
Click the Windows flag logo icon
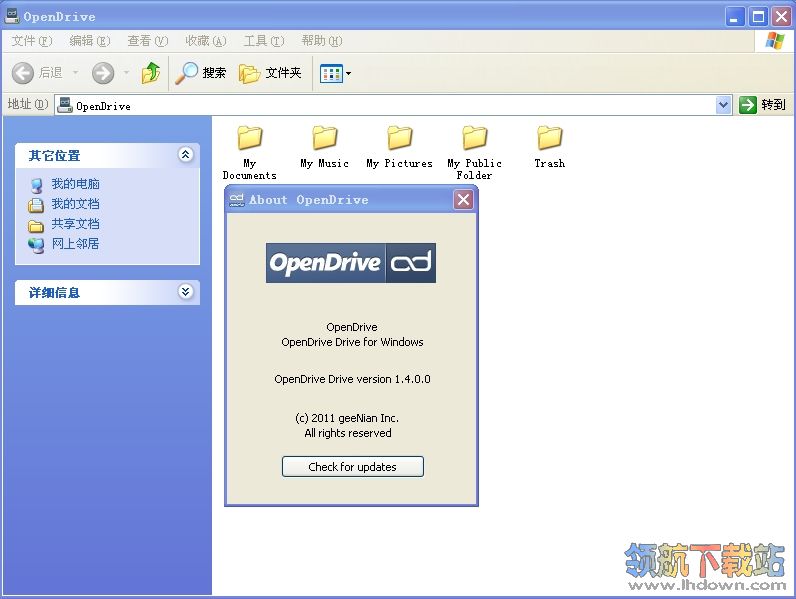[x=775, y=41]
